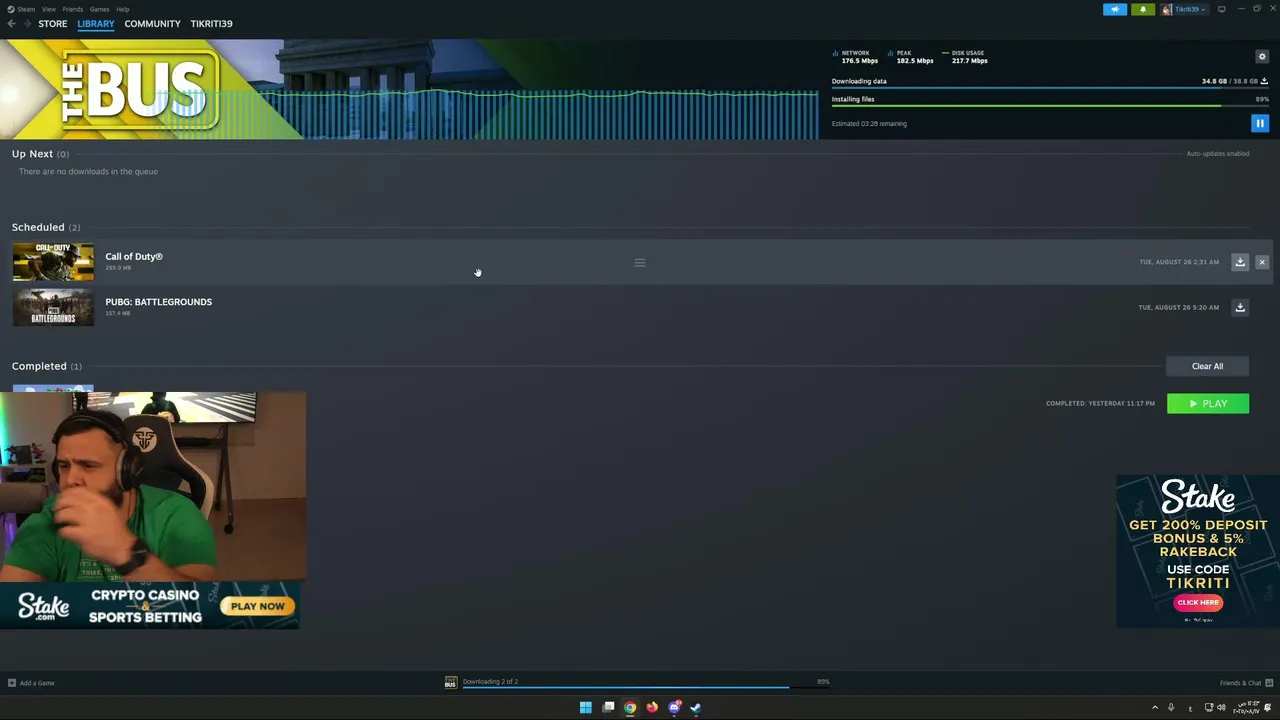Open Friends & Chat
Screen dimensions: 1280x720
point(1245,683)
